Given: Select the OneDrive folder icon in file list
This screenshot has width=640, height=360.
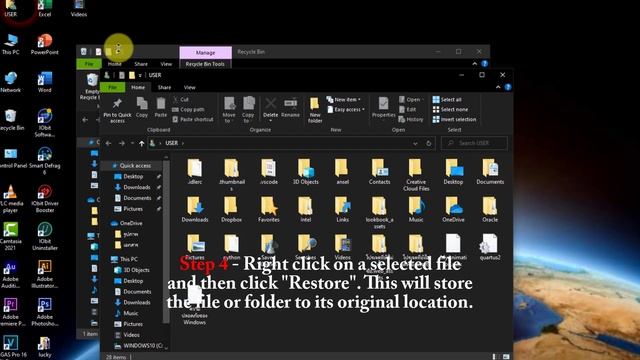Looking at the screenshot, I should (453, 209).
